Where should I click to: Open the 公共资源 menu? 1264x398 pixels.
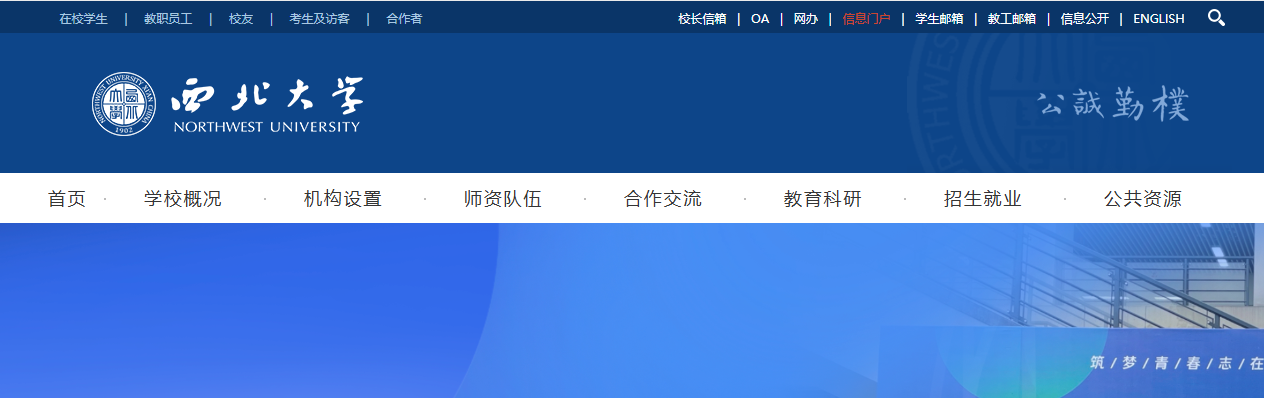point(1143,199)
